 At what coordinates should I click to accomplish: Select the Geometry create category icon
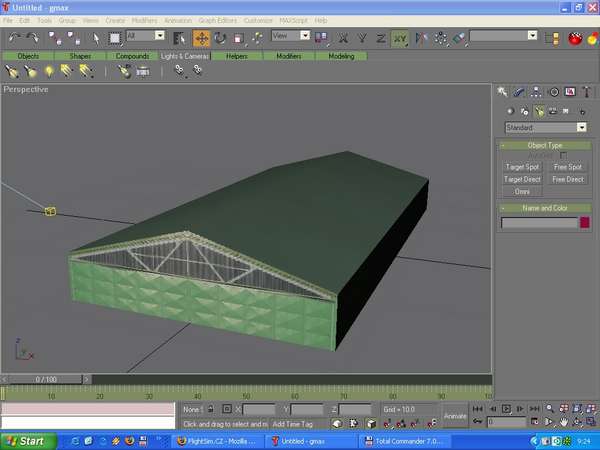(x=510, y=111)
